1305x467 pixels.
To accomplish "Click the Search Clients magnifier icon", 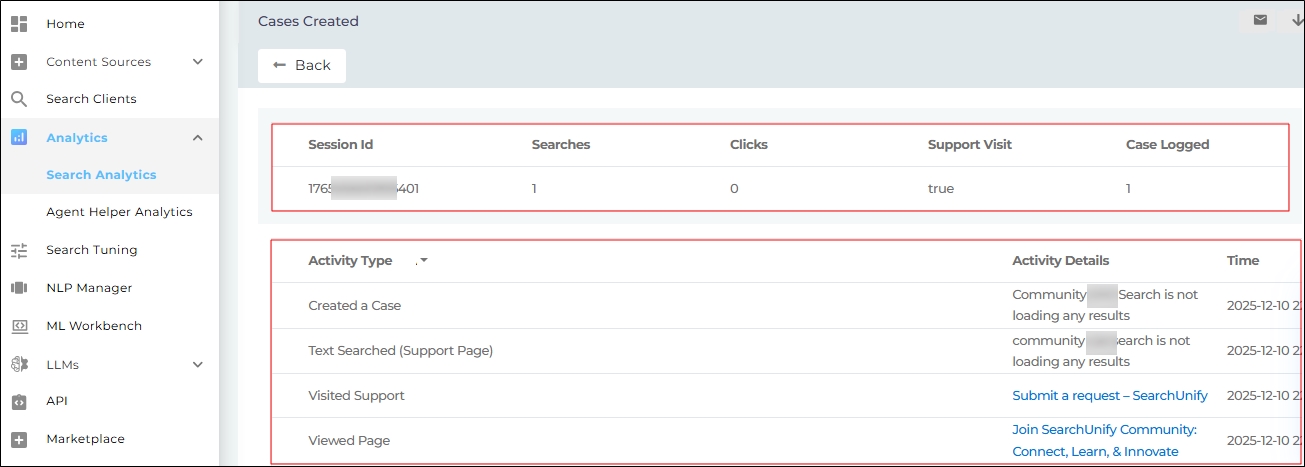I will pos(19,99).
